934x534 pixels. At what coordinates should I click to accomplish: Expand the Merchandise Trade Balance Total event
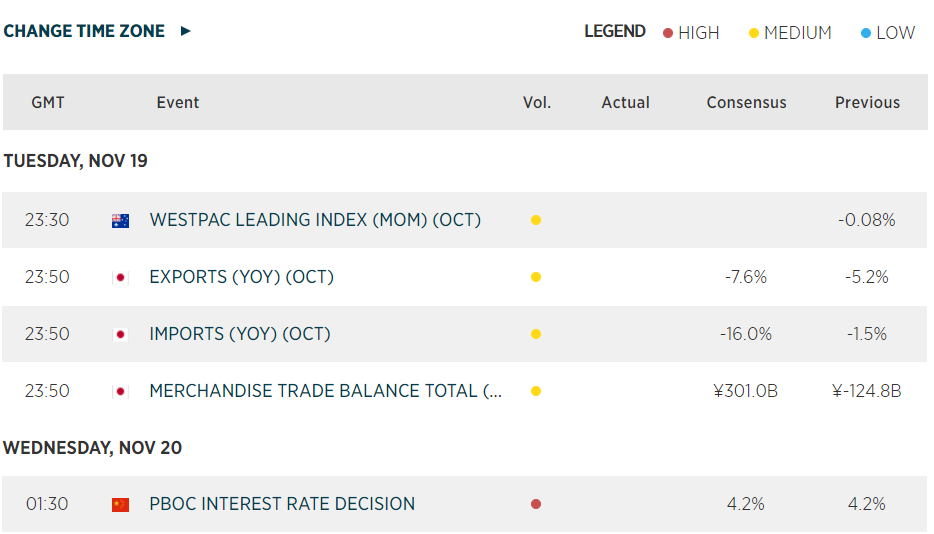pos(325,391)
